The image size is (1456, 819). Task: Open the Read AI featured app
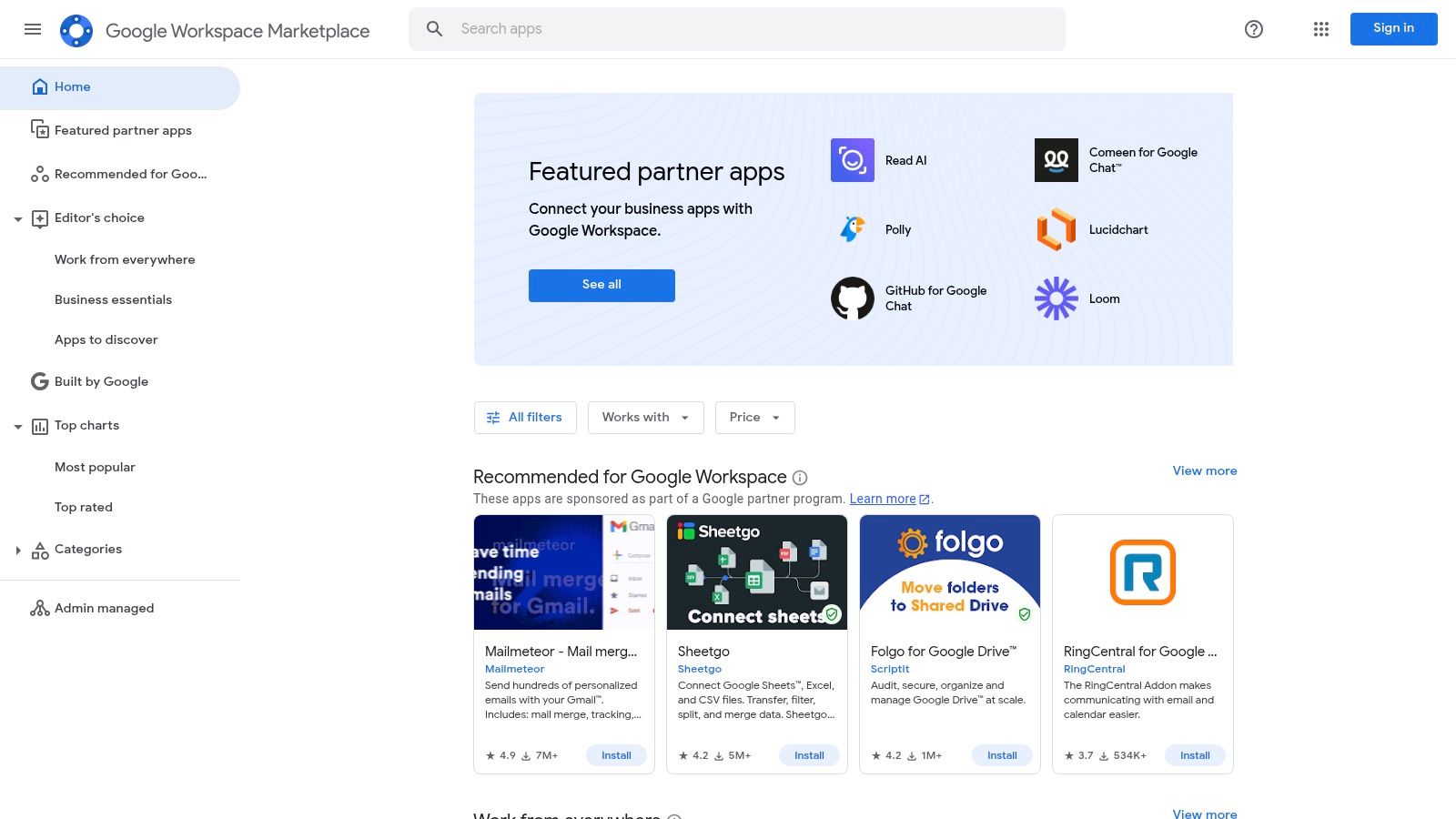pyautogui.click(x=852, y=160)
